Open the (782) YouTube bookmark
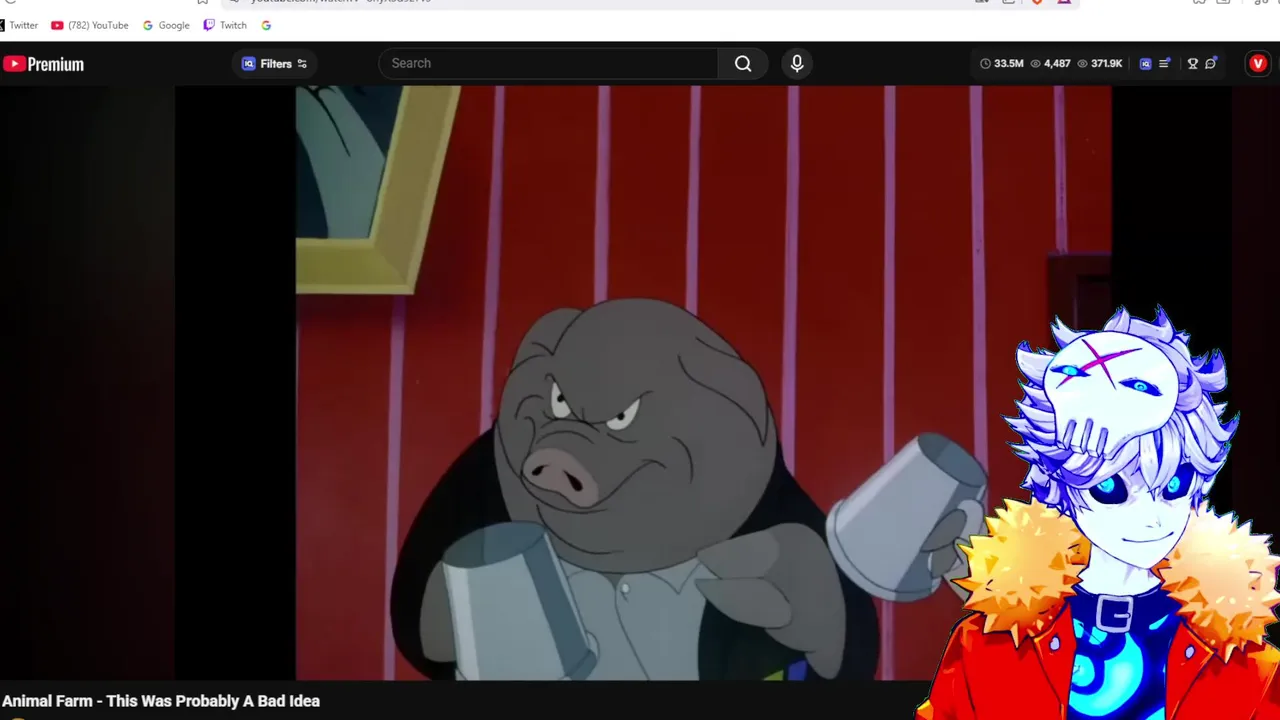Viewport: 1280px width, 720px height. 90,25
